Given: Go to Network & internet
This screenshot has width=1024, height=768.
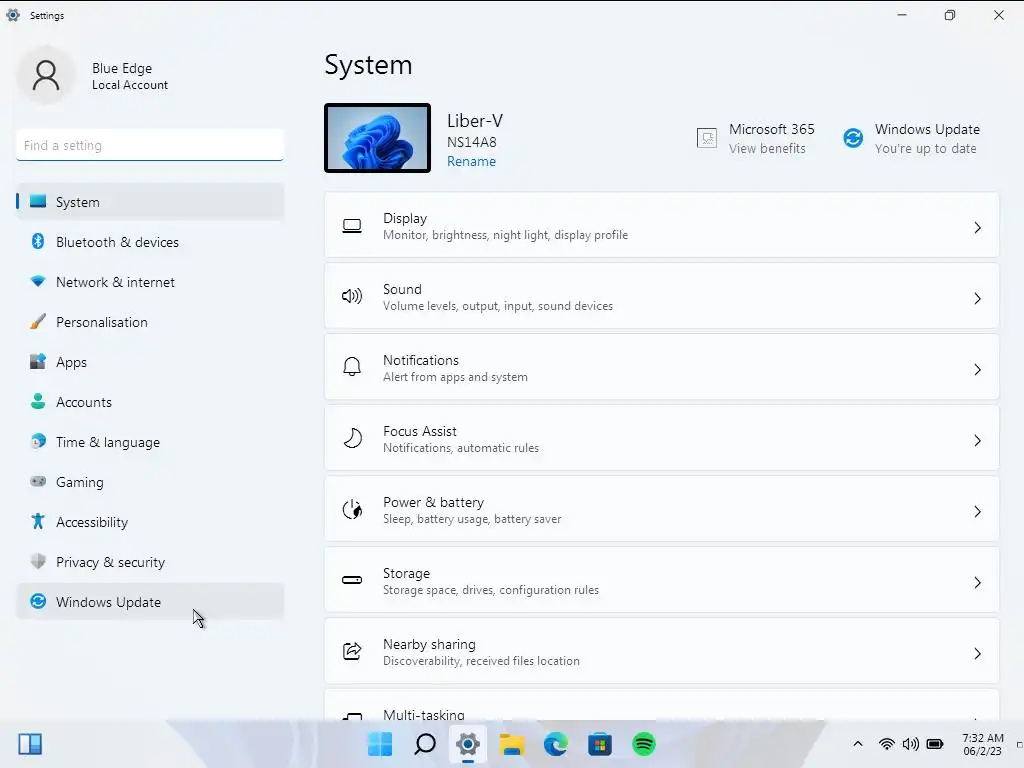Looking at the screenshot, I should [x=150, y=281].
